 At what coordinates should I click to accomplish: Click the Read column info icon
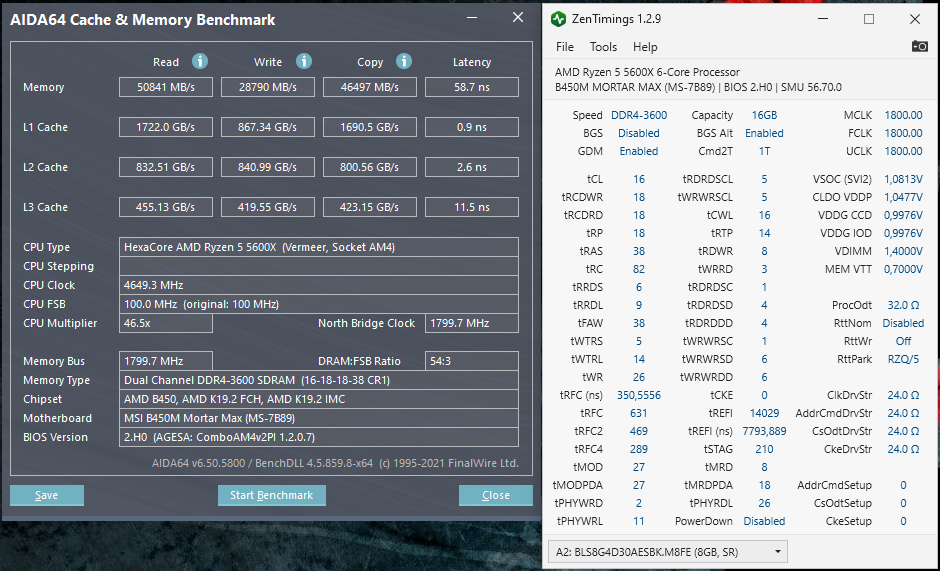(200, 61)
